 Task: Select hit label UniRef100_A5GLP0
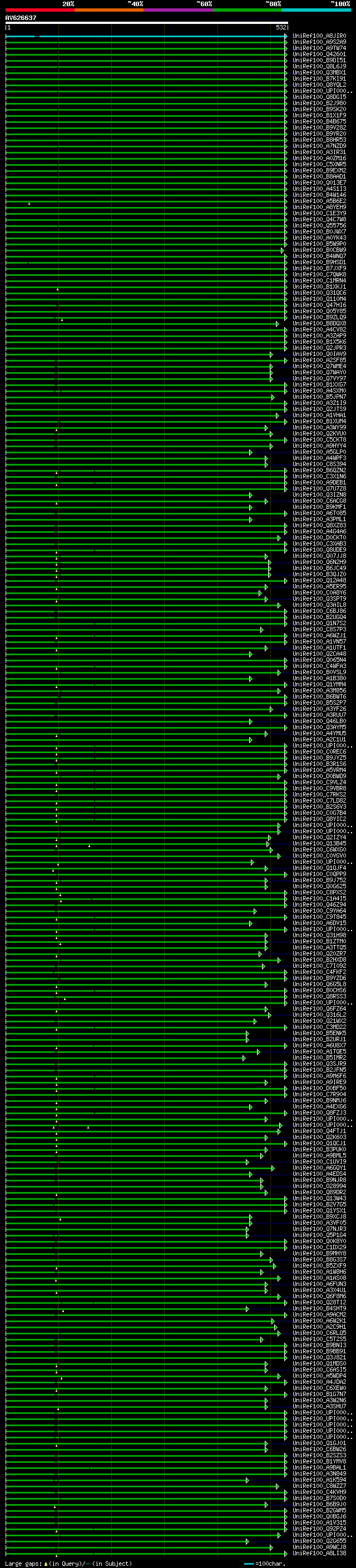pyautogui.click(x=319, y=452)
